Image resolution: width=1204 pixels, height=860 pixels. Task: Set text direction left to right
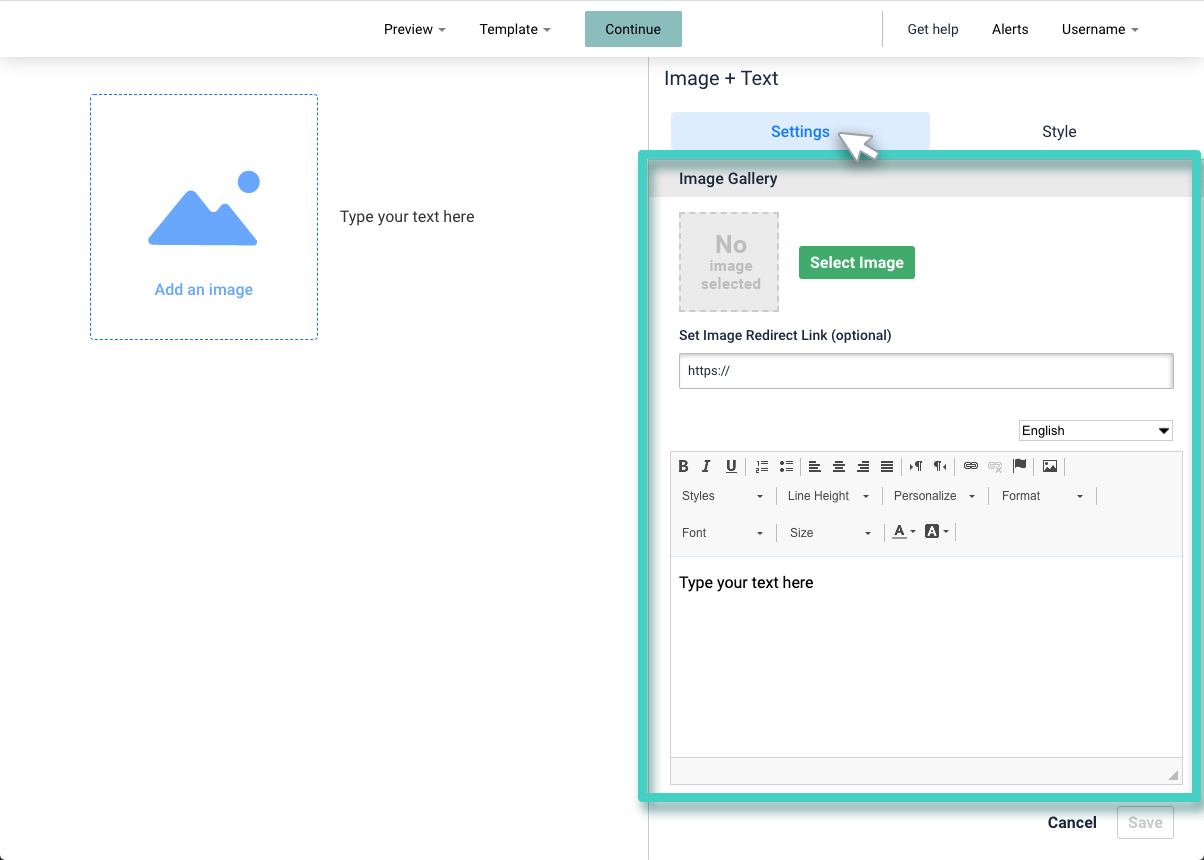[x=916, y=466]
